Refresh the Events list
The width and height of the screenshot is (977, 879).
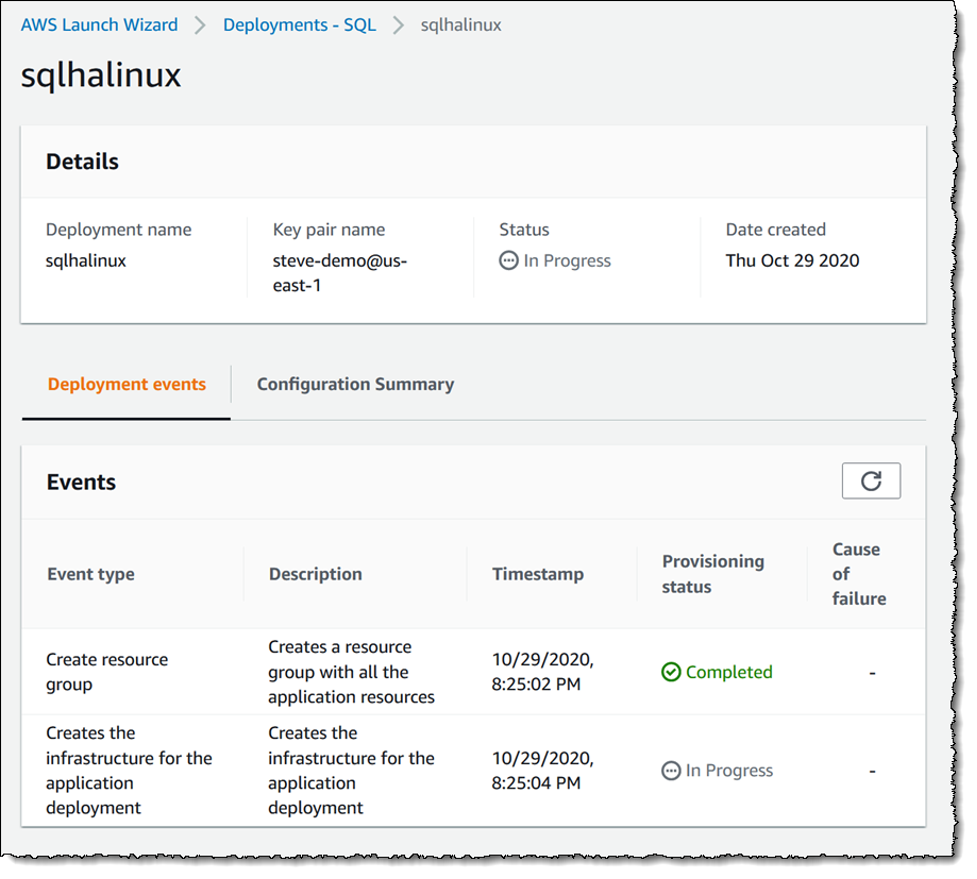pyautogui.click(x=870, y=480)
